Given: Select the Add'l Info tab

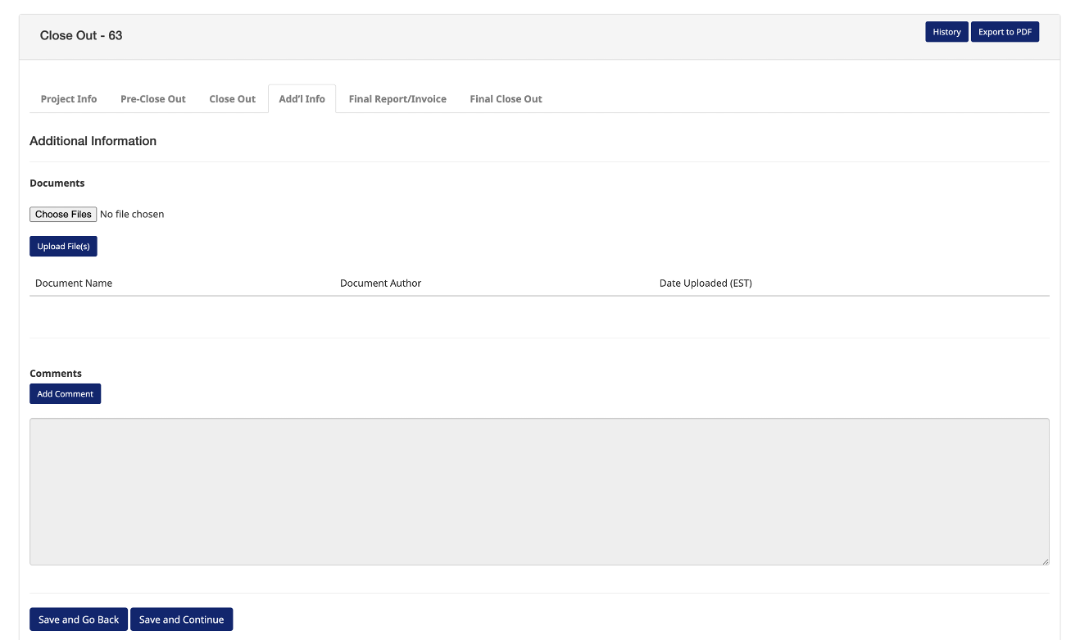Looking at the screenshot, I should pyautogui.click(x=302, y=99).
